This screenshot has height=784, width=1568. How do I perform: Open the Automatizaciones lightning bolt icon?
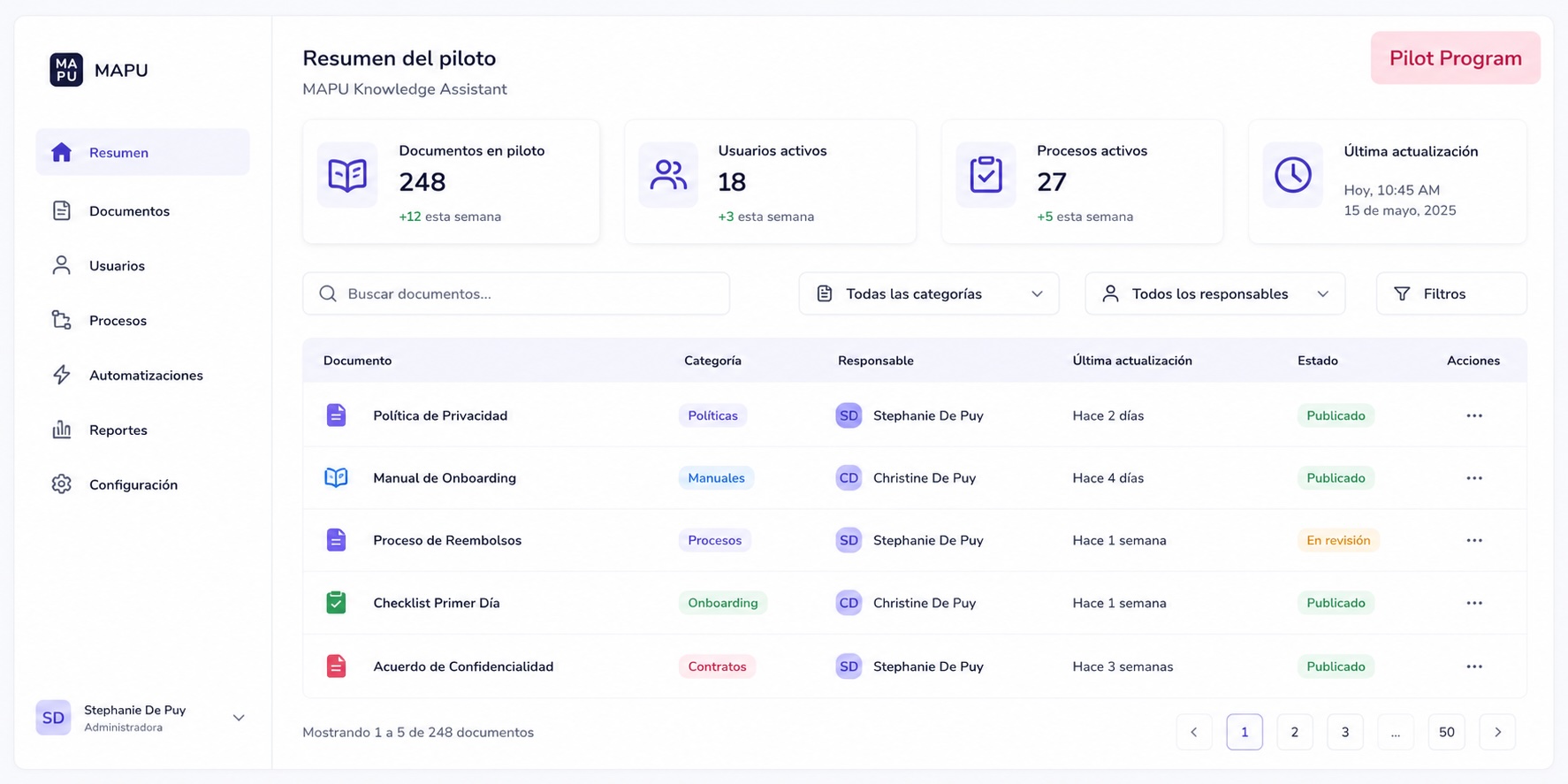(x=61, y=375)
